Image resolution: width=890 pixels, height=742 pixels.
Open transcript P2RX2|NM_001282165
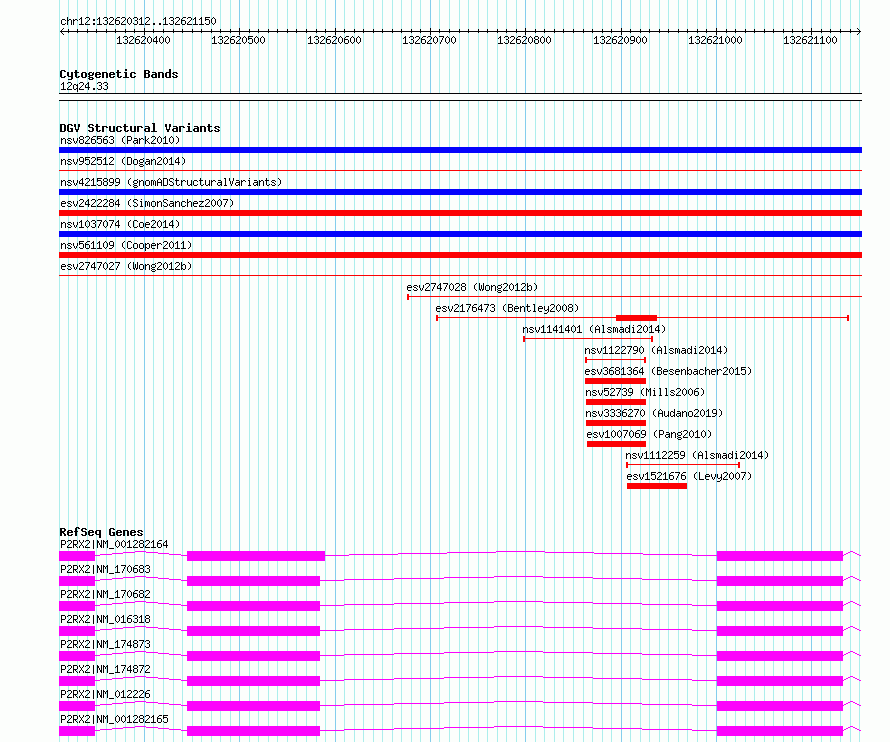114,719
